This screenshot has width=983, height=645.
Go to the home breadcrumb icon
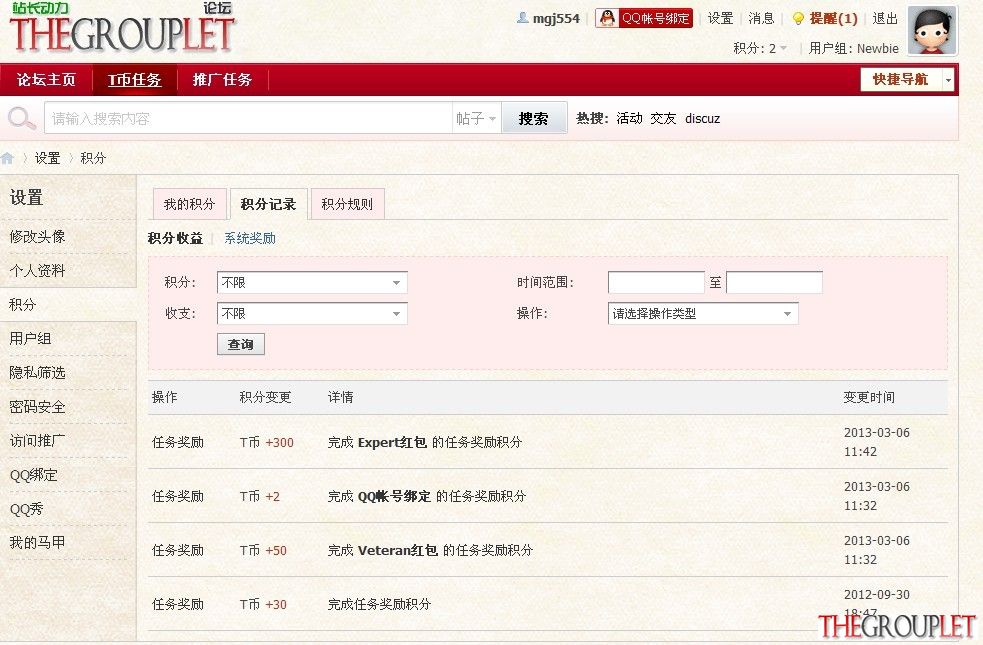click(x=8, y=158)
